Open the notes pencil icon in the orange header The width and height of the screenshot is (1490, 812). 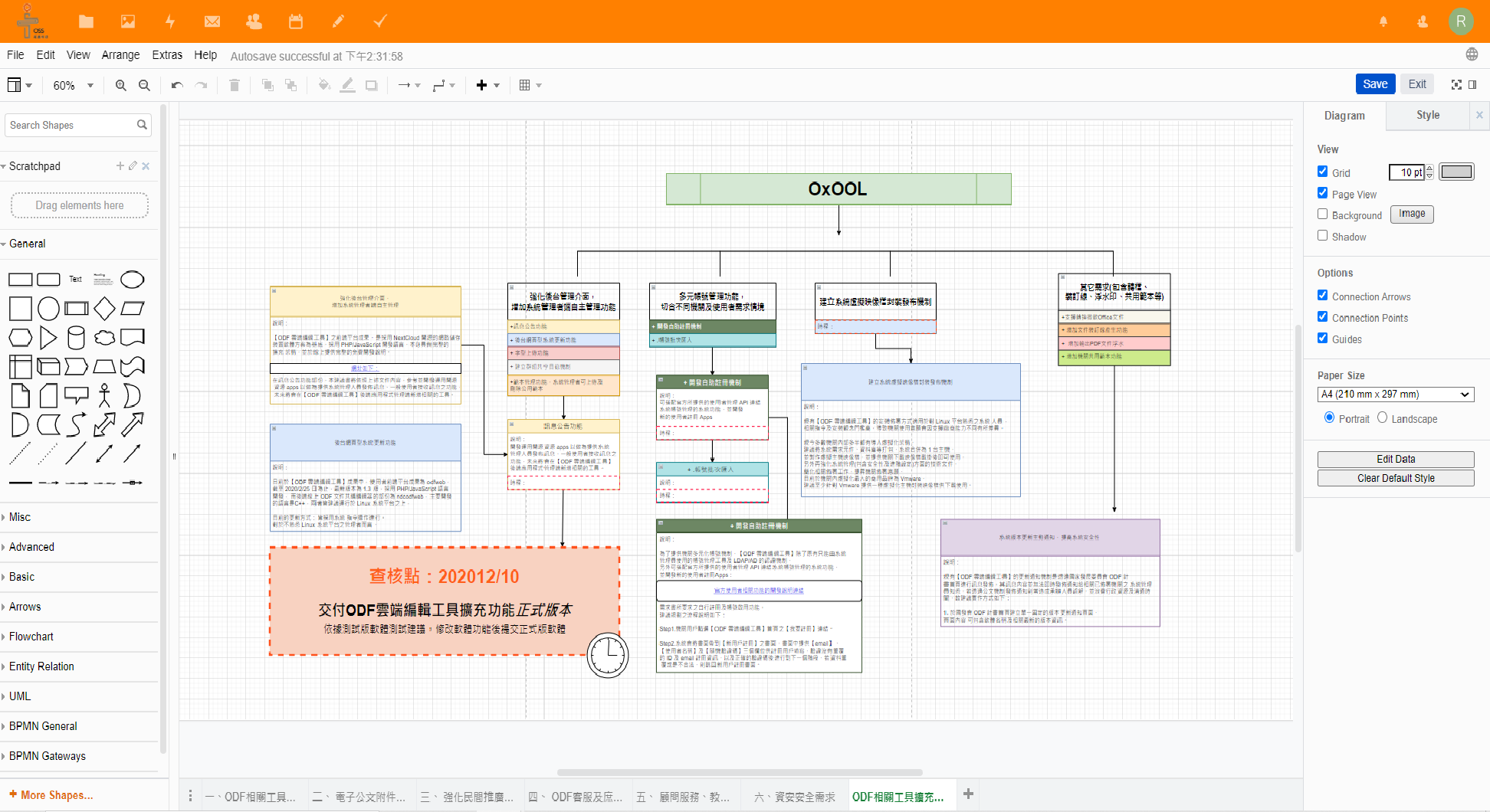338,21
